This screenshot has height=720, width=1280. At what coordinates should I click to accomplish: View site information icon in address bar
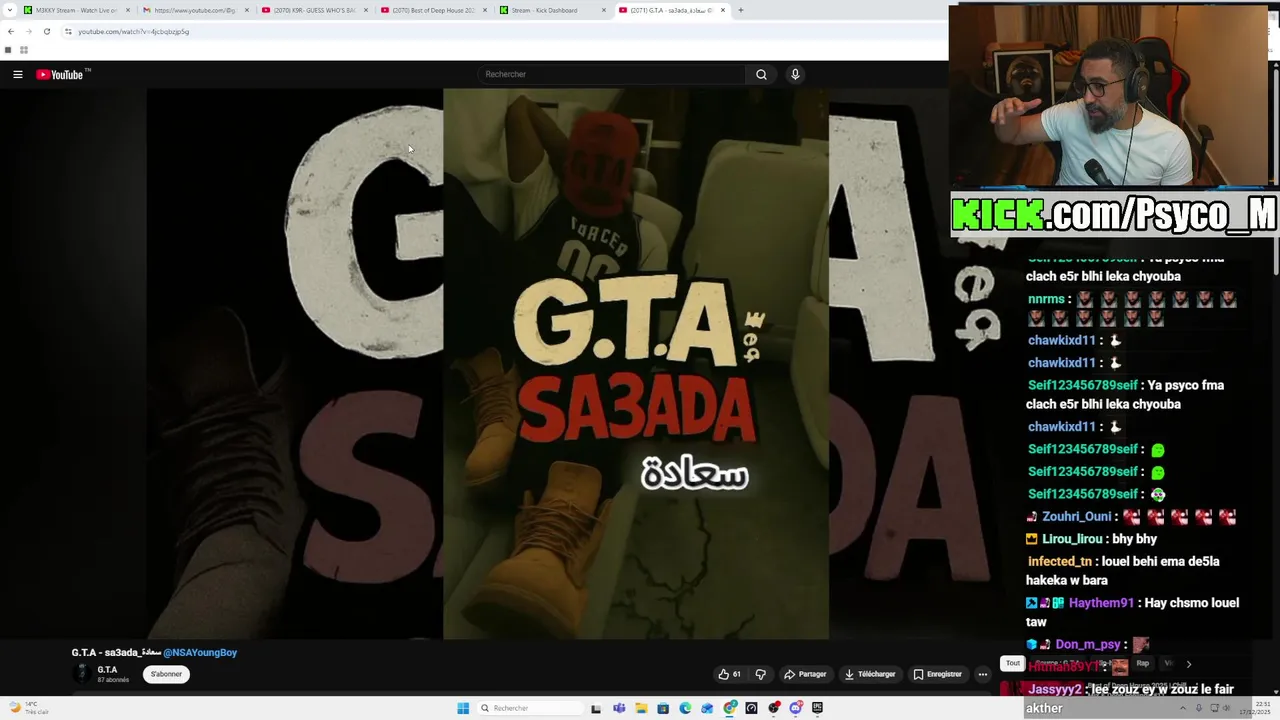pos(68,31)
